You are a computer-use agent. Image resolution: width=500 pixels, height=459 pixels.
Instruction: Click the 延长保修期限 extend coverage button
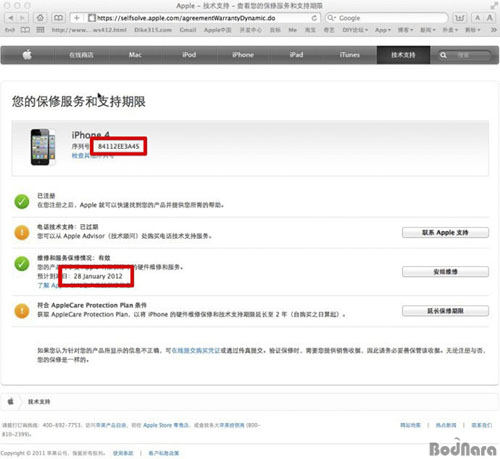point(445,311)
